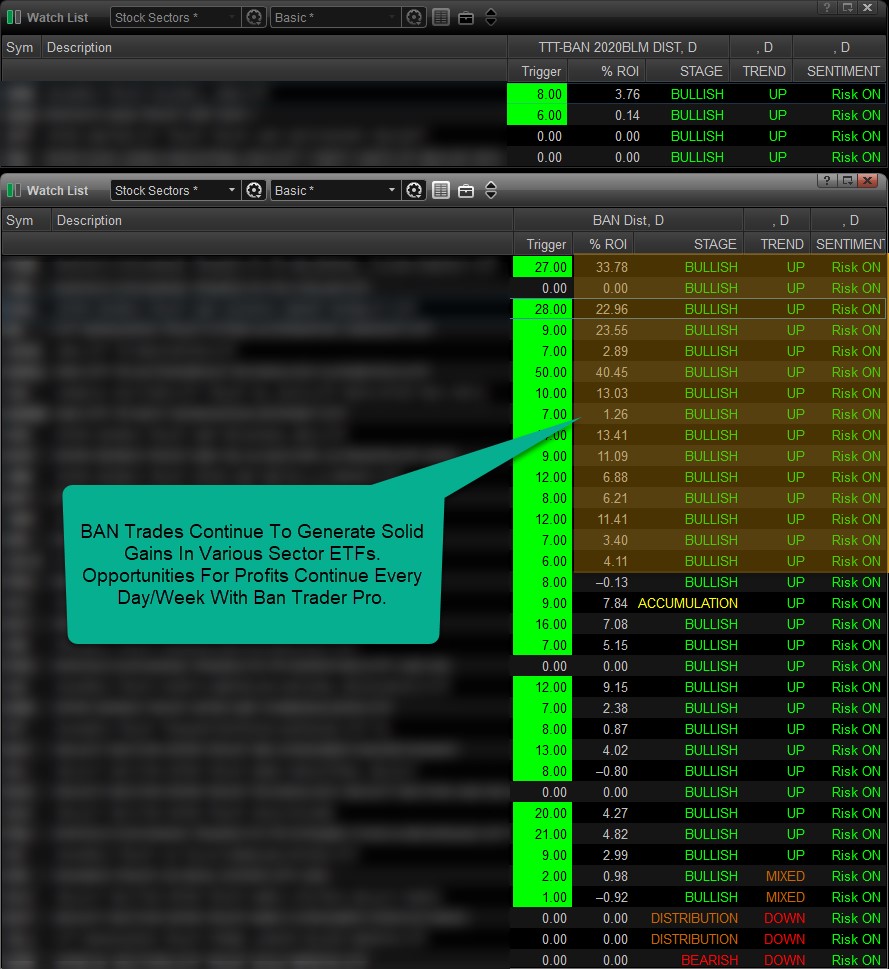The image size is (889, 969).
Task: Select green Trigger cell showing 50.00
Action: 542,372
